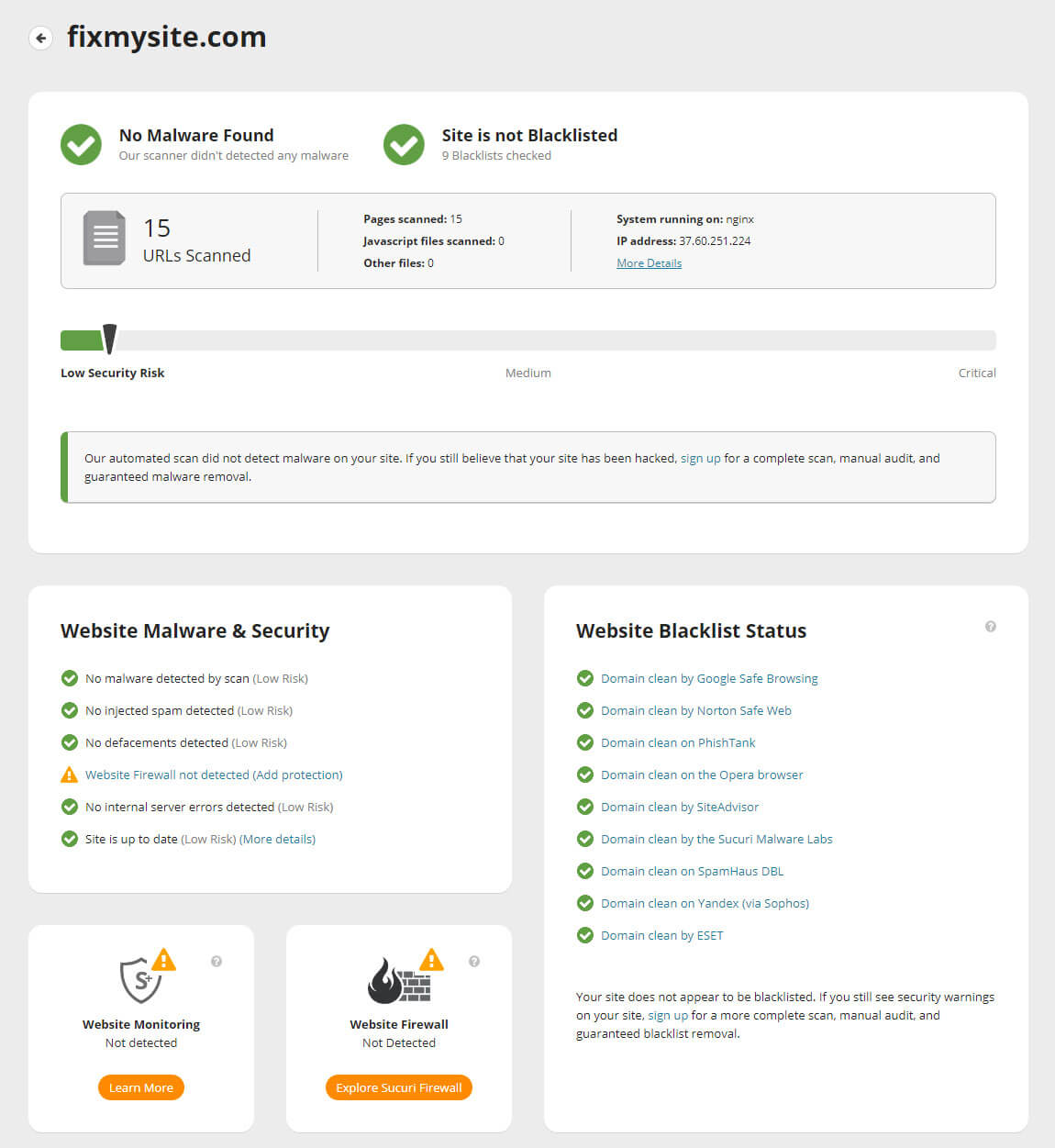Click the back arrow beside fixmysite.com
Image resolution: width=1055 pixels, height=1148 pixels.
click(40, 38)
